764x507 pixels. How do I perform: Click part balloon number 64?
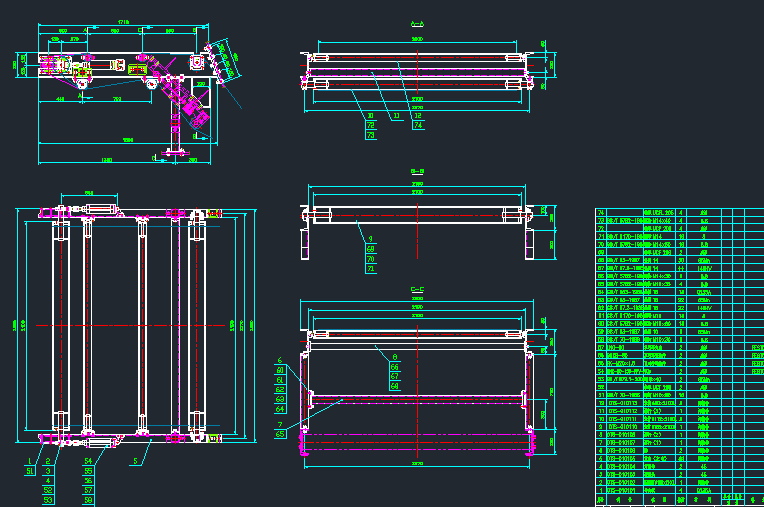pos(280,409)
